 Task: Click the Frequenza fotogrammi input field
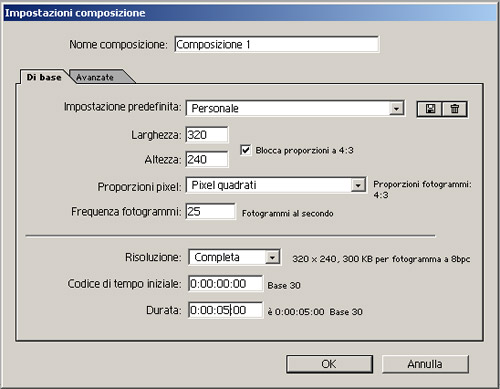[x=210, y=211]
